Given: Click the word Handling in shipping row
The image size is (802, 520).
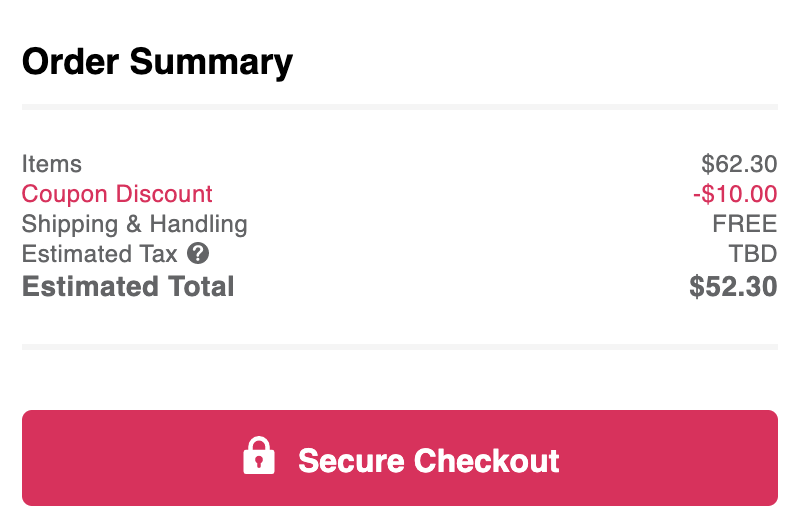Looking at the screenshot, I should [199, 224].
